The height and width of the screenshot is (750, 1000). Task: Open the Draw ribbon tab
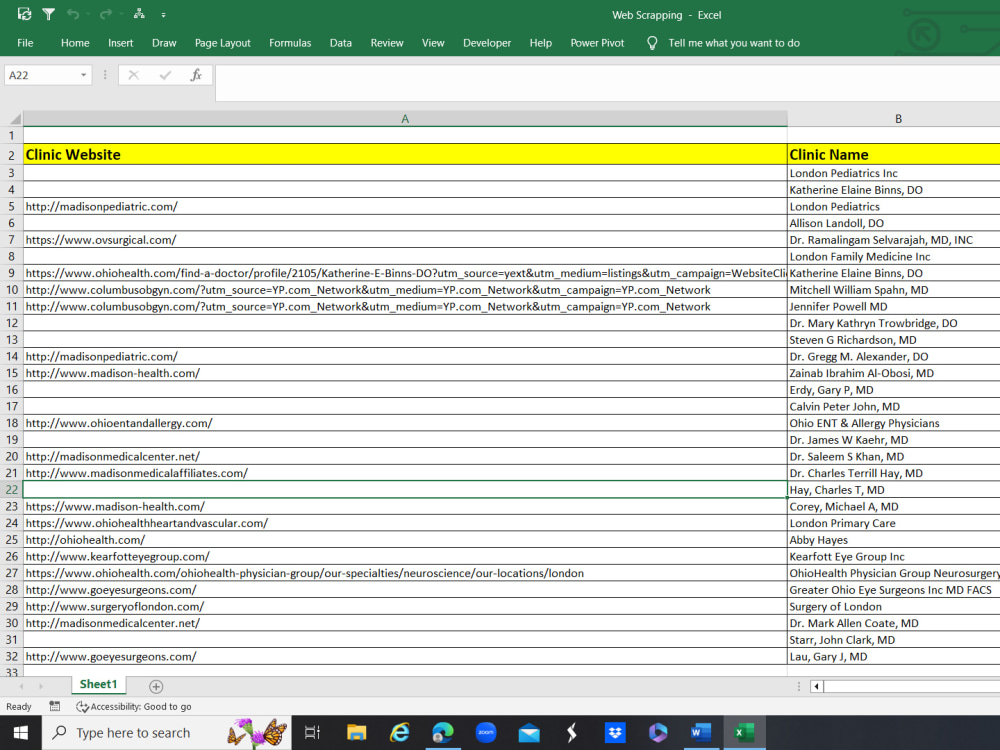coord(164,43)
